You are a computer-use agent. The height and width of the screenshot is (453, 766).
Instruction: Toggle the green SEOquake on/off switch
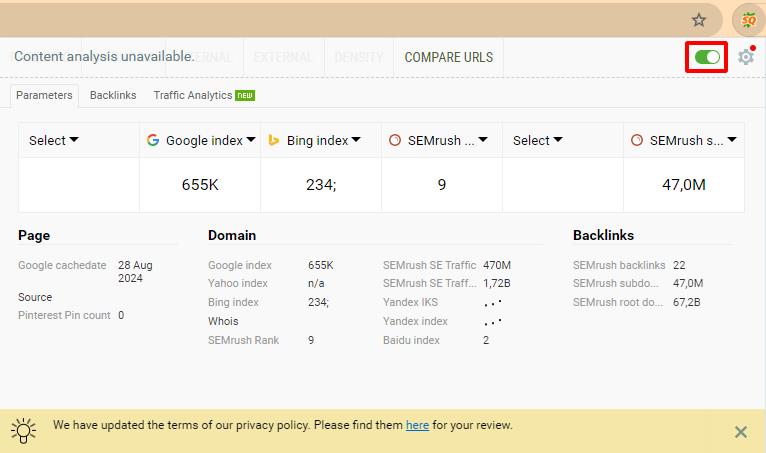[x=707, y=58]
